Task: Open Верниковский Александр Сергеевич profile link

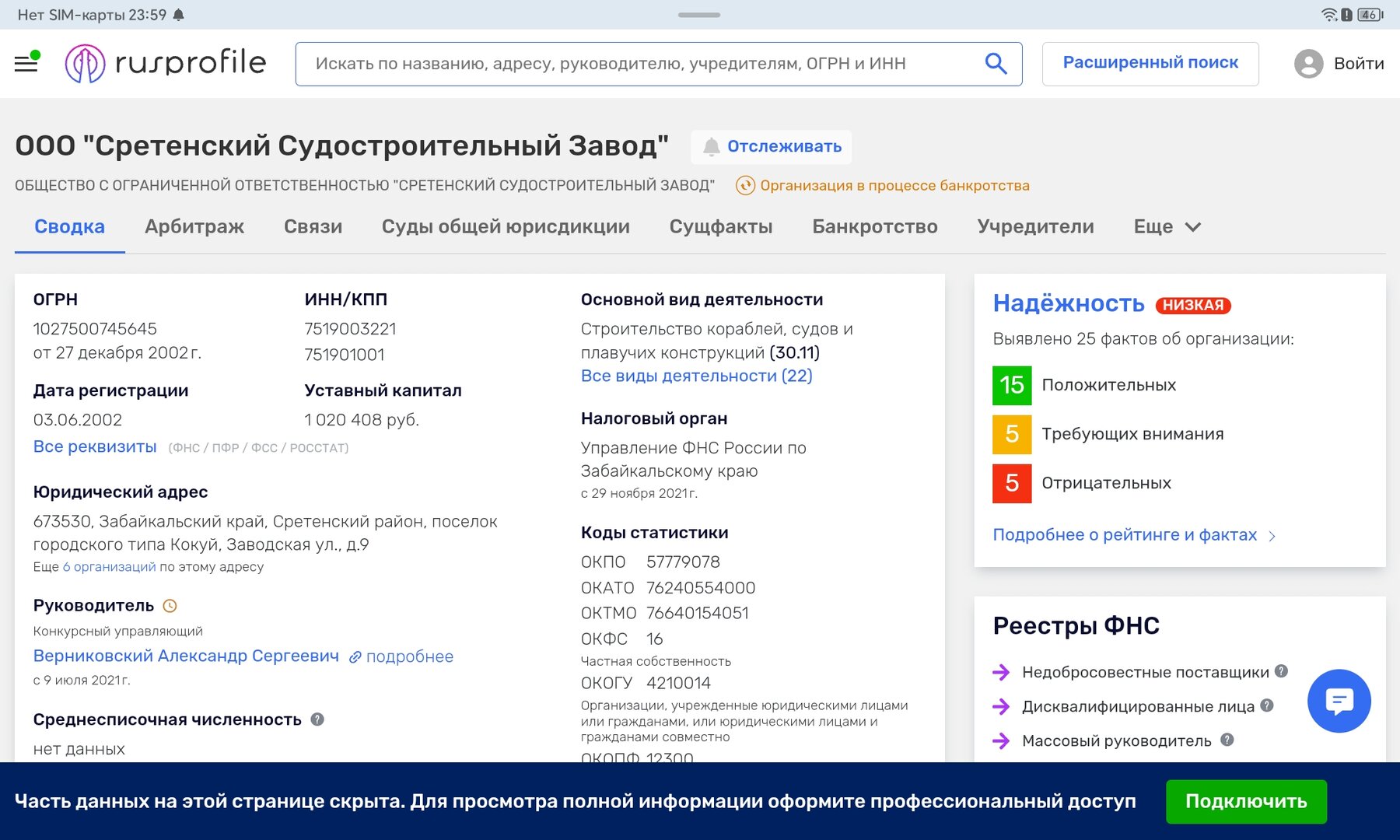Action: pyautogui.click(x=186, y=656)
